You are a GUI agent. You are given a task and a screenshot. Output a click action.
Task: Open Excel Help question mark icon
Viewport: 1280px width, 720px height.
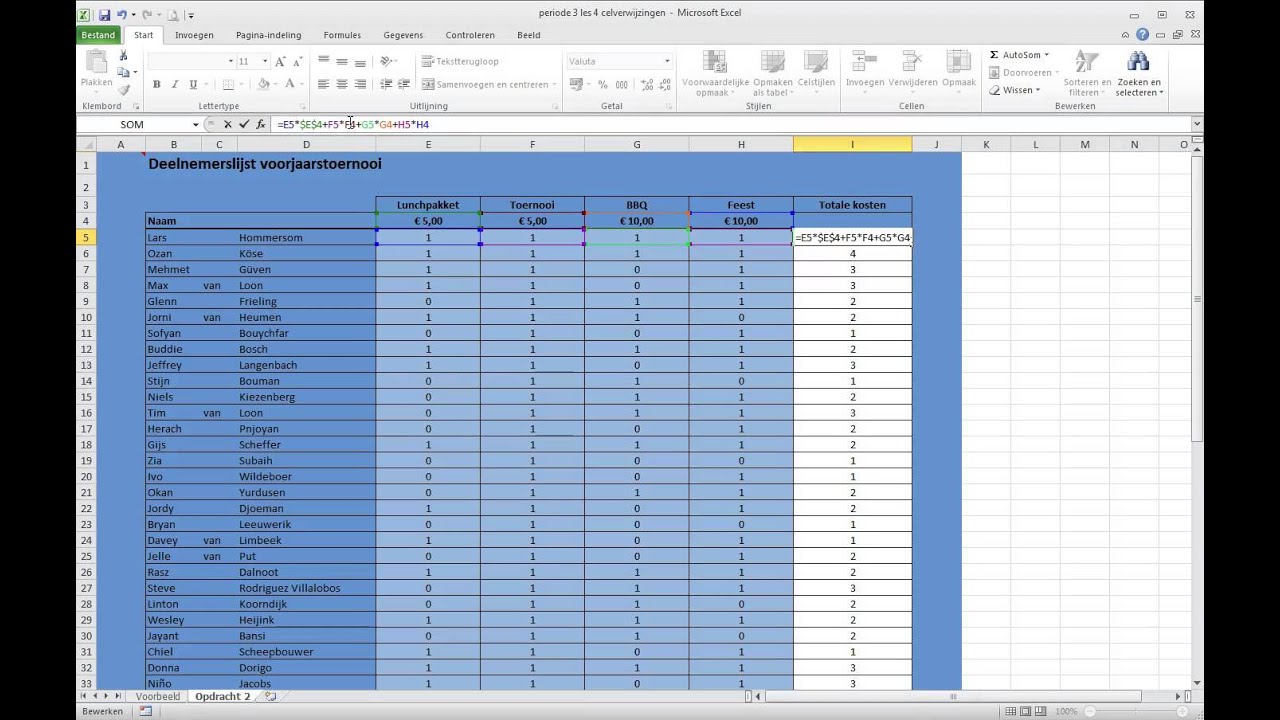click(1143, 35)
